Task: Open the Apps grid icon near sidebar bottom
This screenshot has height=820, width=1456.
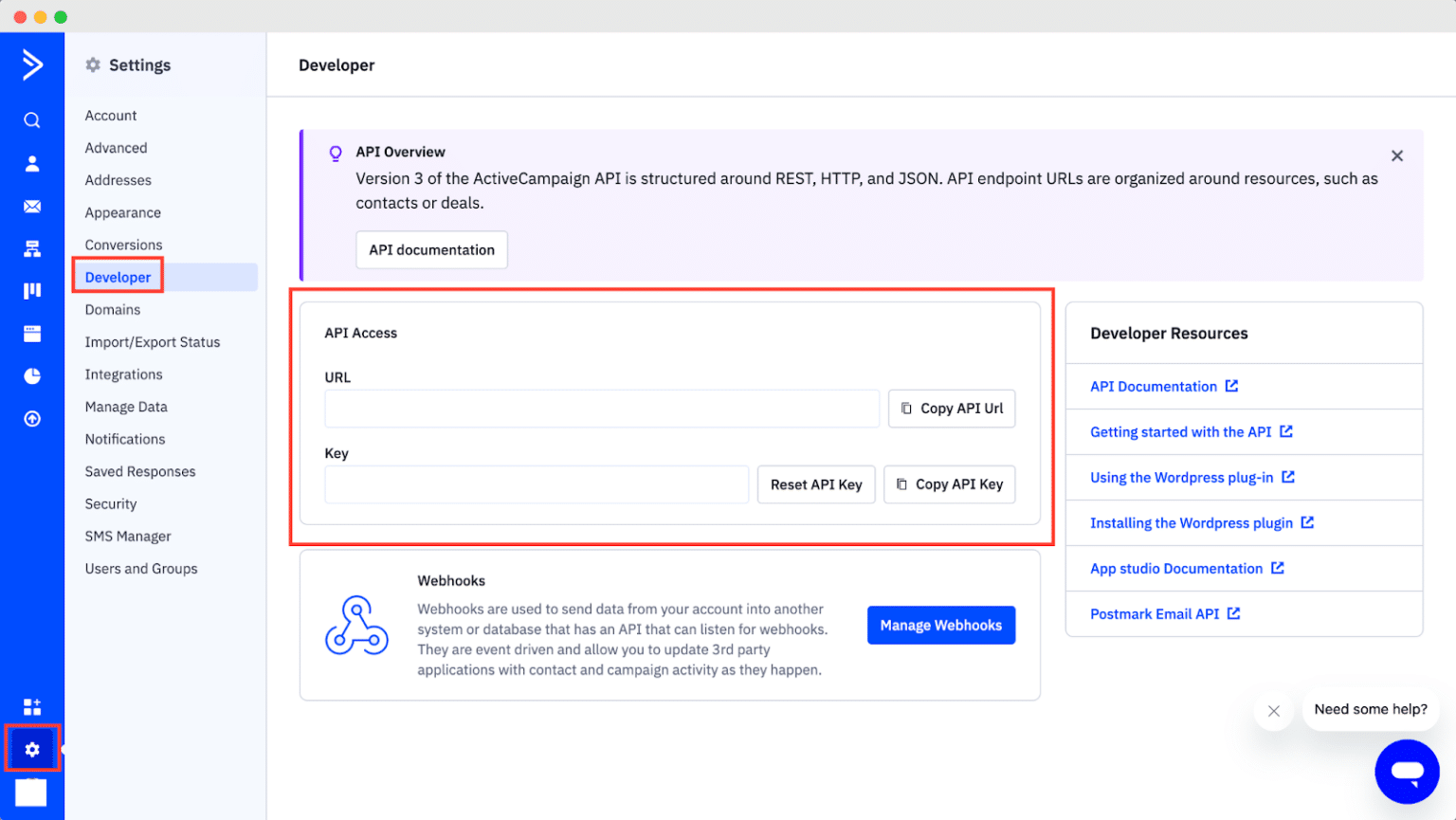Action: click(31, 705)
